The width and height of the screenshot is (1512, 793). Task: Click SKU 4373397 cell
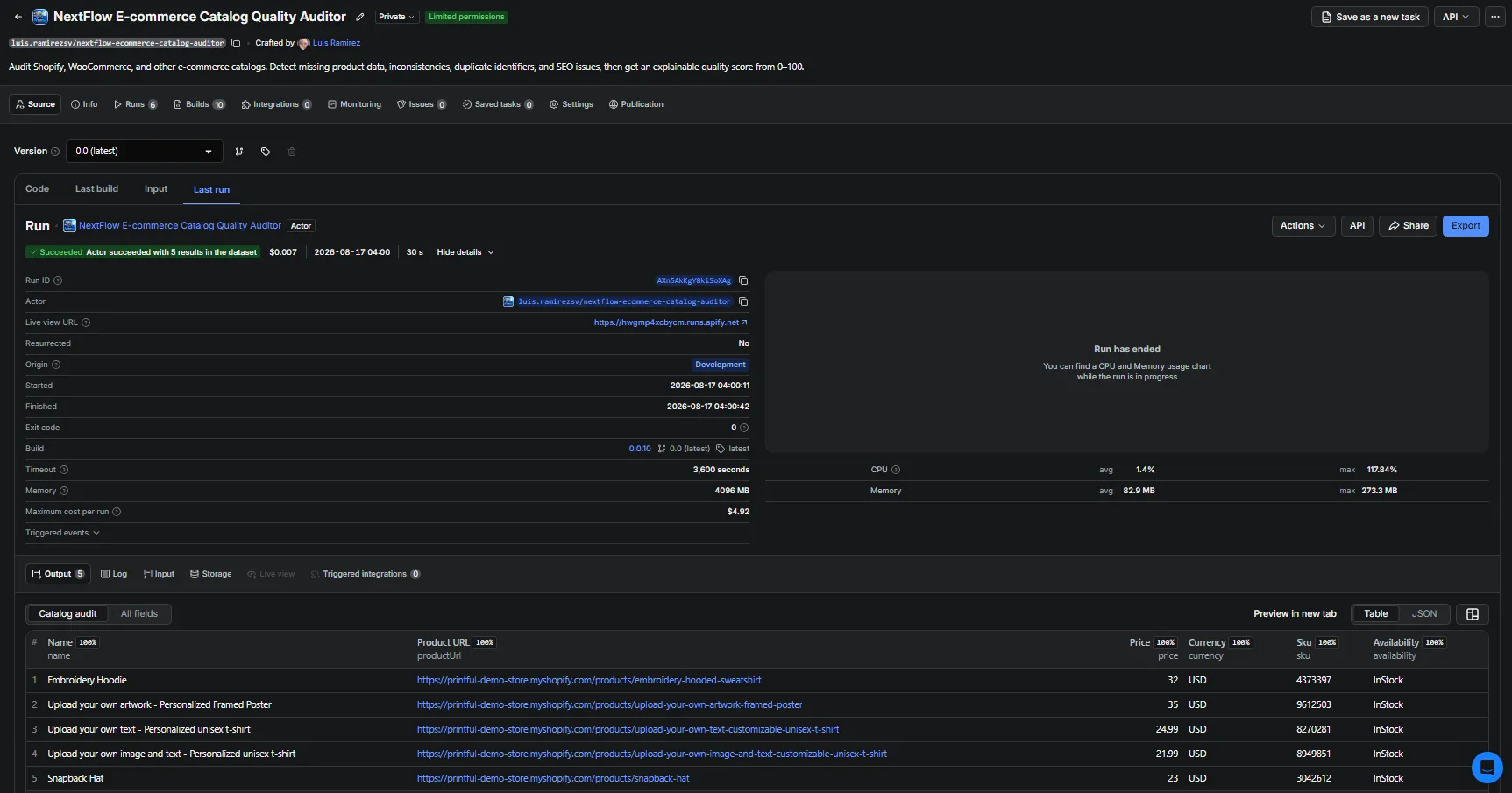click(x=1313, y=681)
